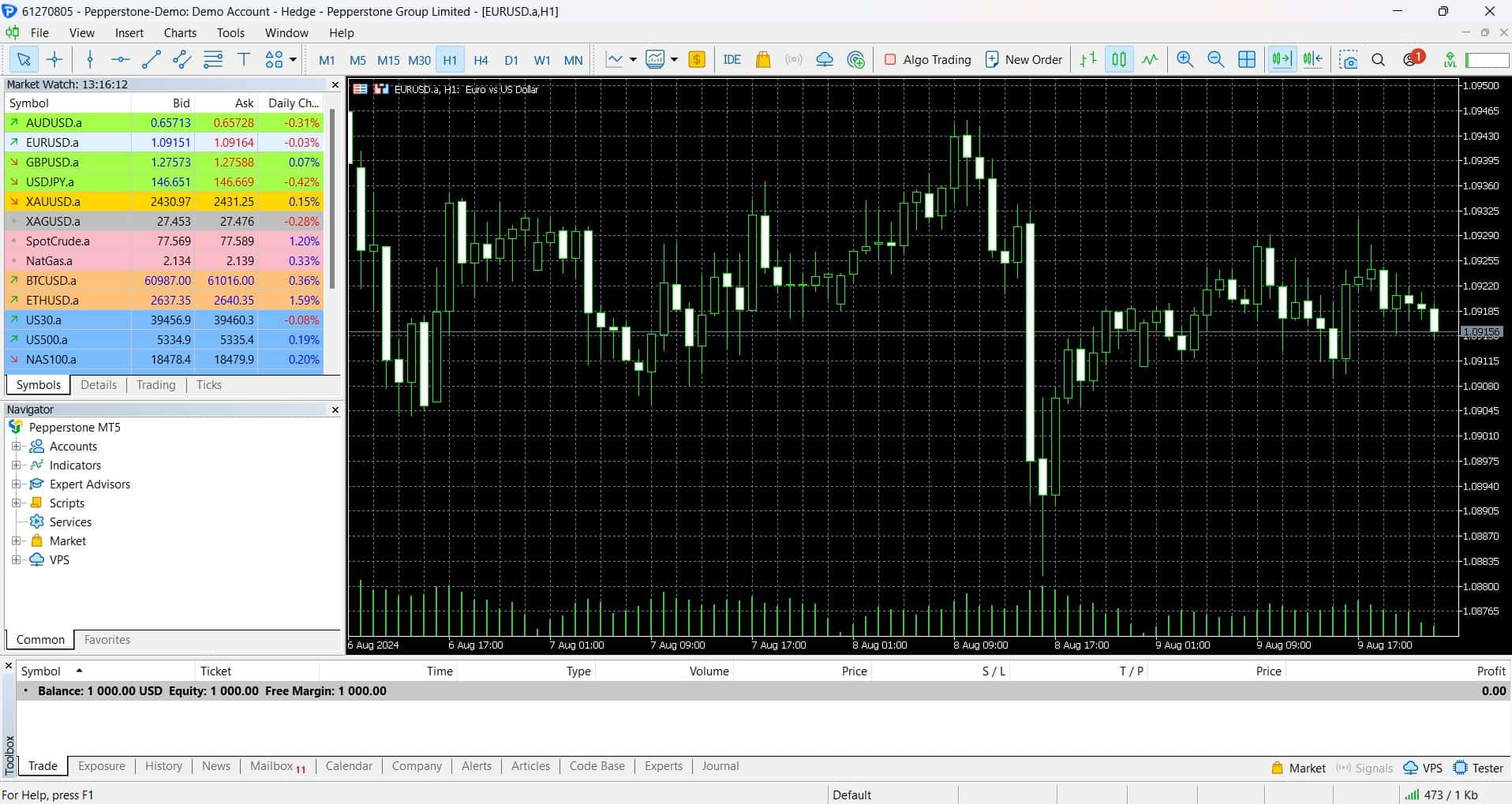
Task: Click the New Order button
Action: pyautogui.click(x=1024, y=59)
